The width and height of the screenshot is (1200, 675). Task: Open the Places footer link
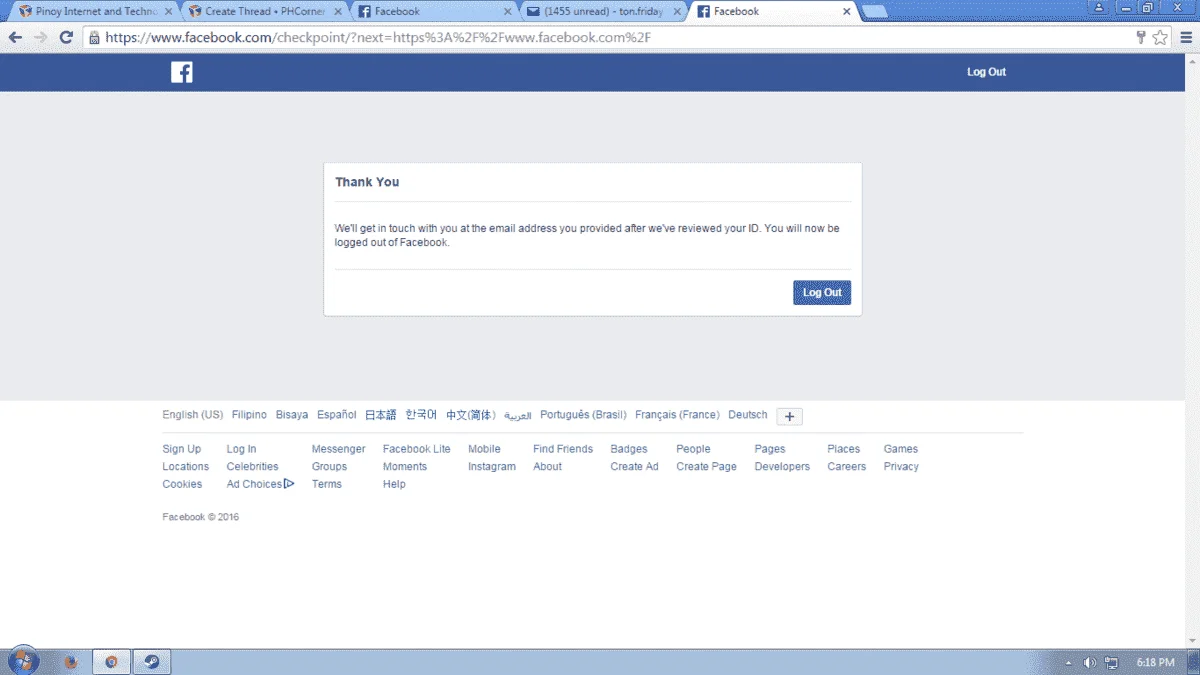844,449
